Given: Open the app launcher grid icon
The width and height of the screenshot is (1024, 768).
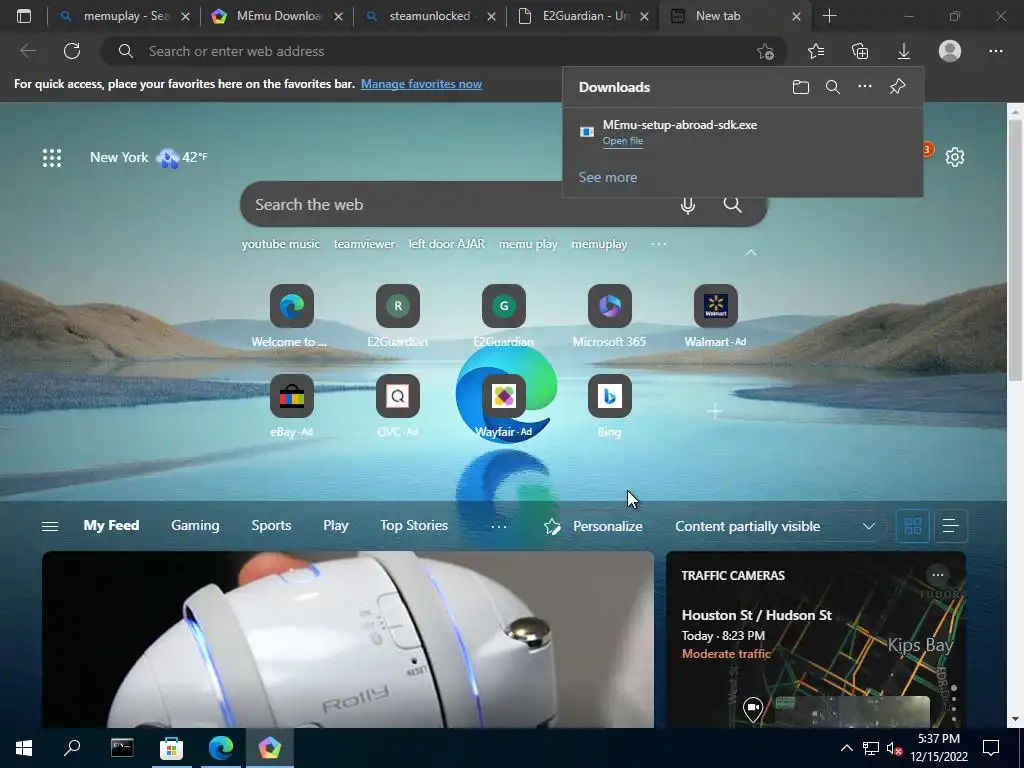Looking at the screenshot, I should pos(52,157).
